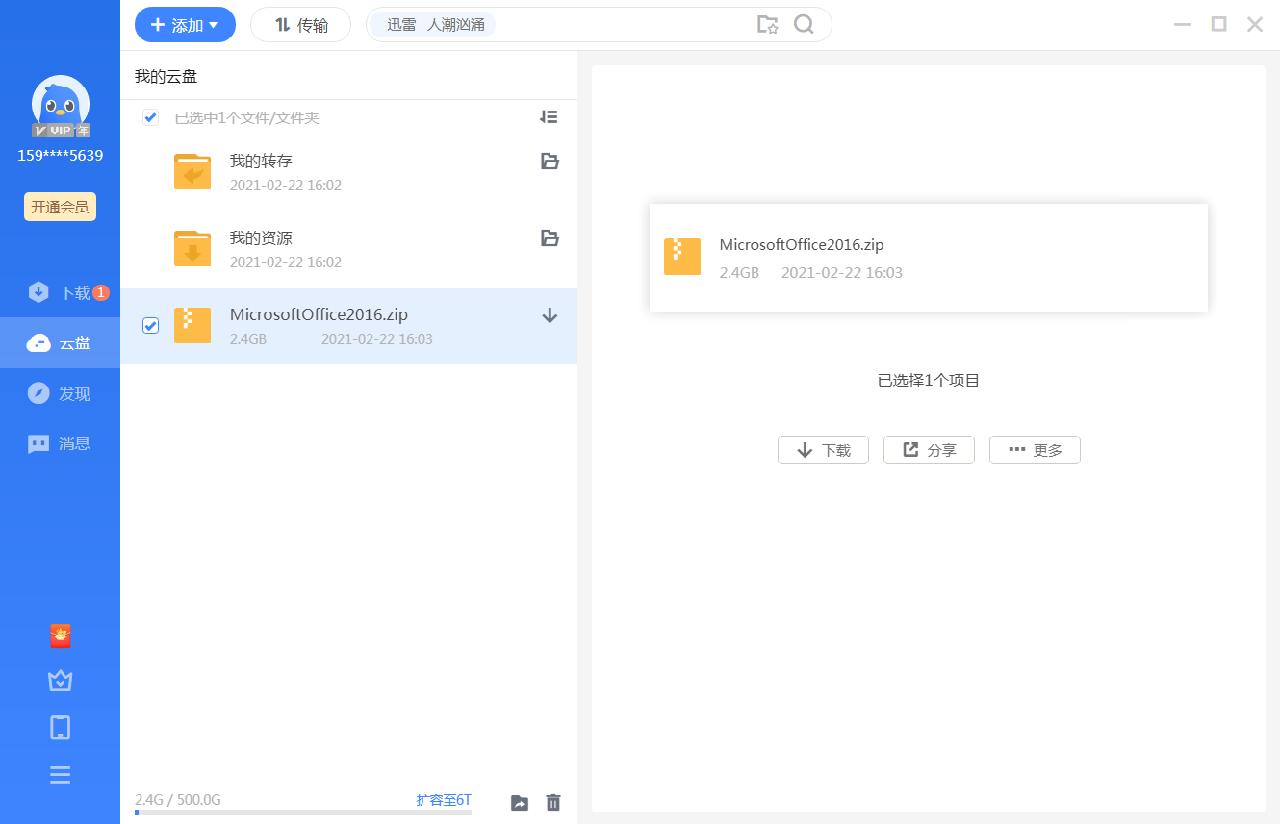1280x824 pixels.
Task: Download MicrosoftOffice2016.zip via its arrow icon
Action: [x=549, y=315]
